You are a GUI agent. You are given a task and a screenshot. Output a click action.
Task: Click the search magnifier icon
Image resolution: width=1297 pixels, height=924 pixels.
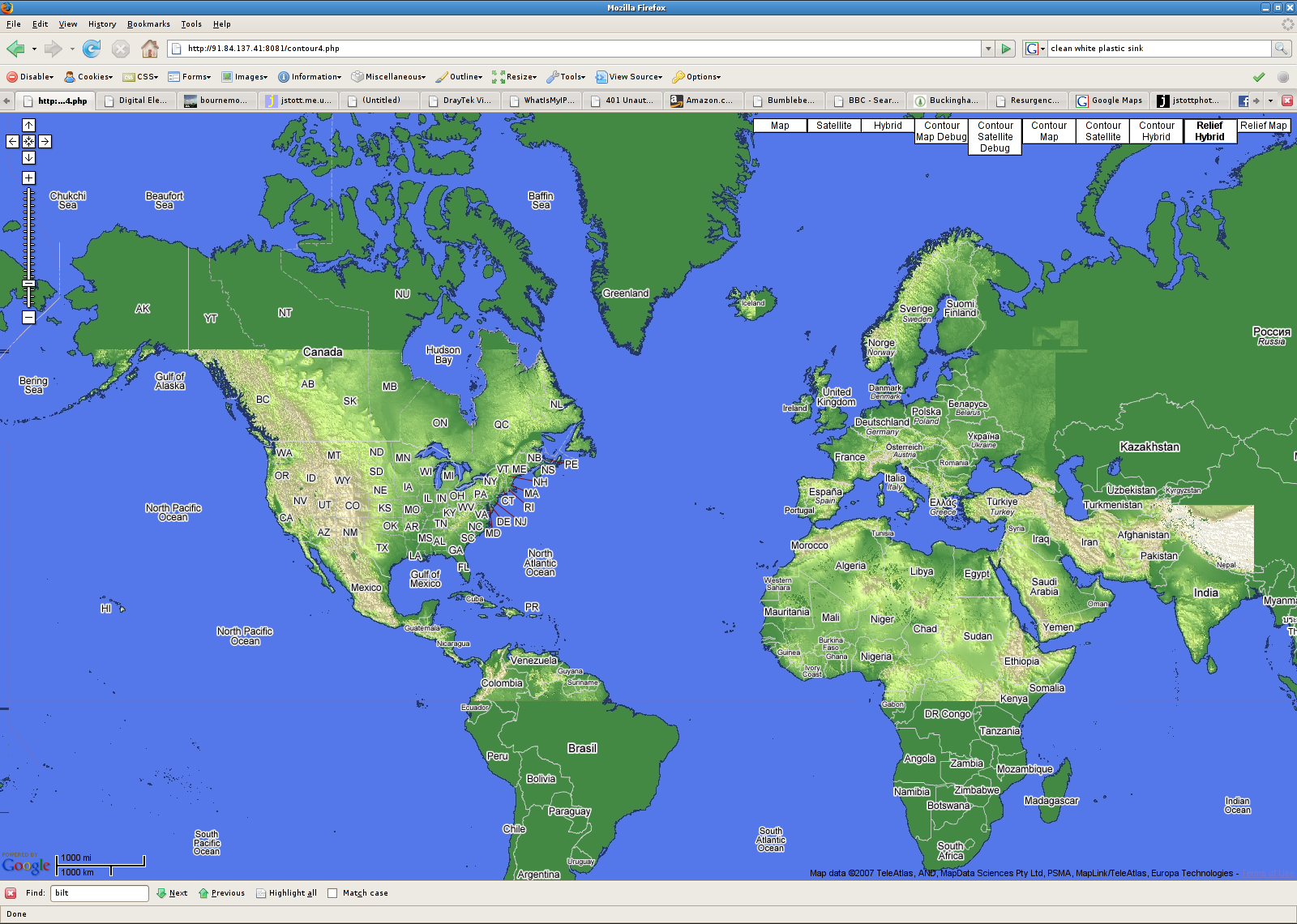1281,49
